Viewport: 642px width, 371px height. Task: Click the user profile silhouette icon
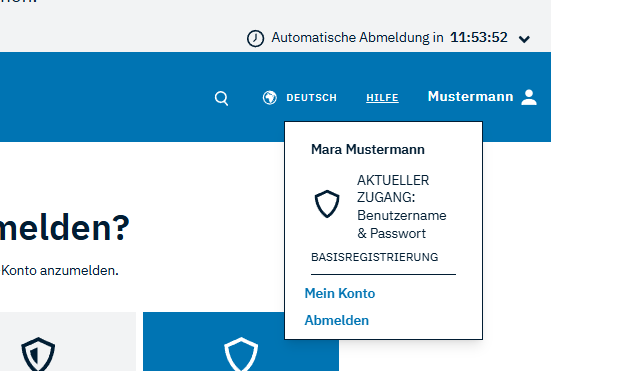(x=529, y=97)
